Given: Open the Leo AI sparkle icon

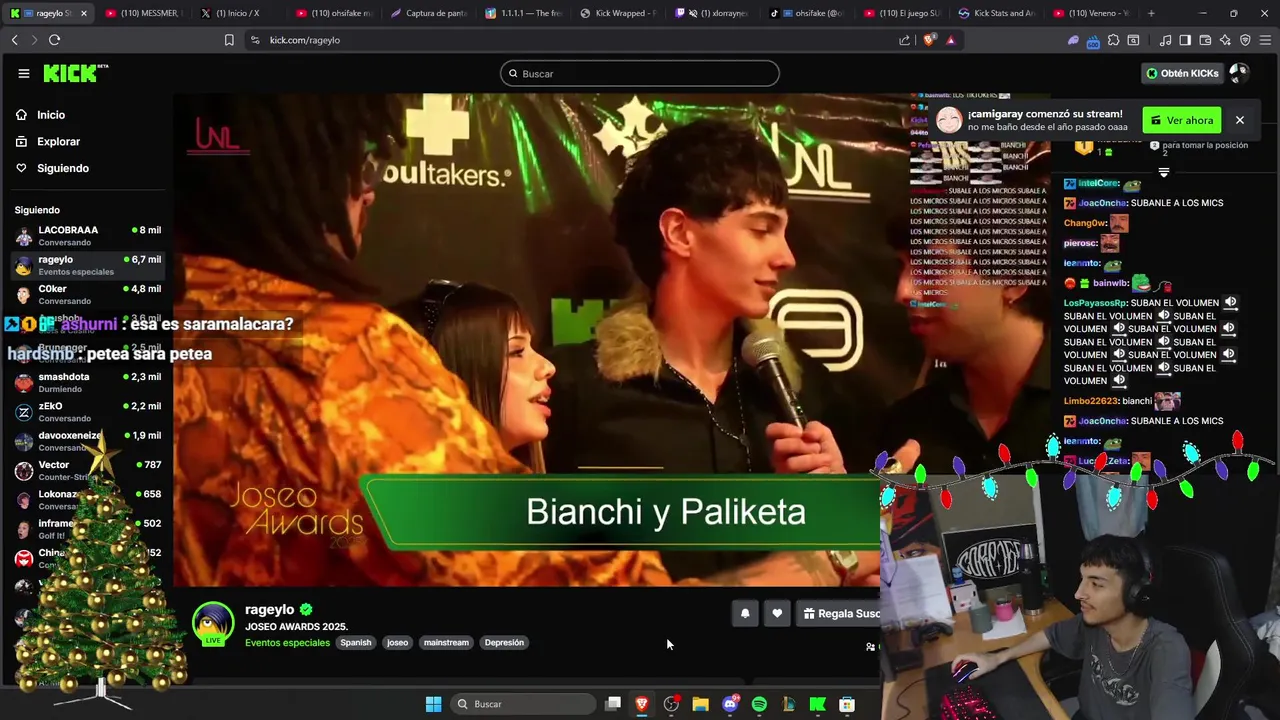Looking at the screenshot, I should pos(1225,40).
